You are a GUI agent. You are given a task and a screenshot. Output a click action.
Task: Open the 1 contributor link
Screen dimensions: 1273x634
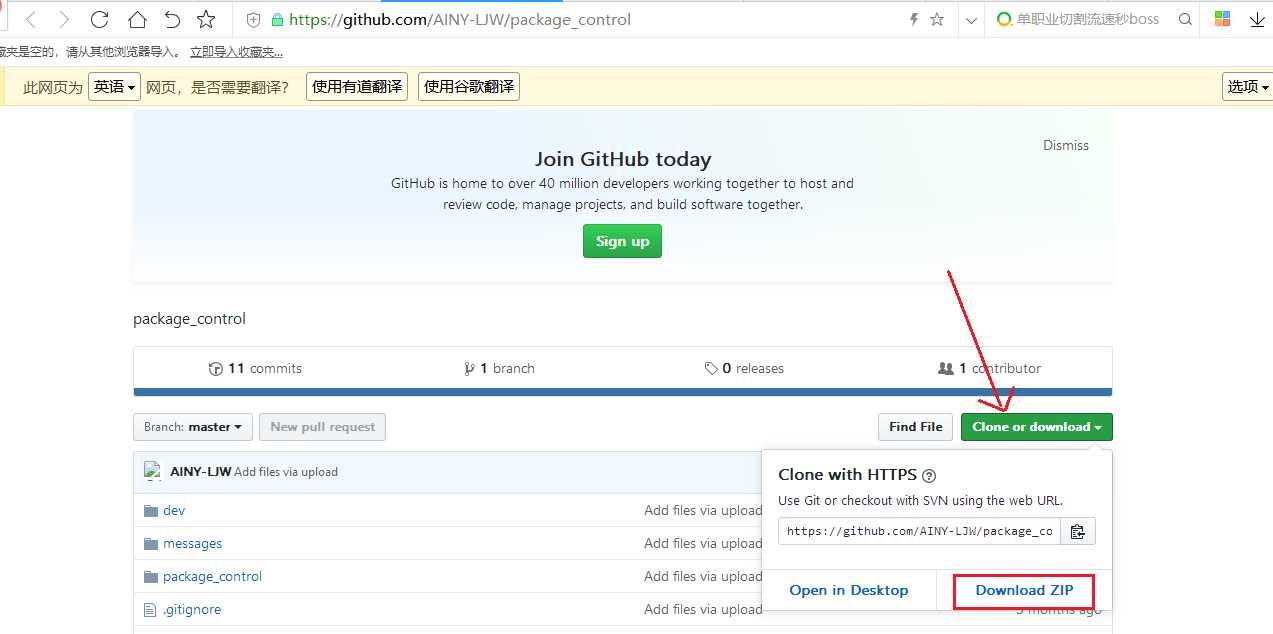pos(989,368)
